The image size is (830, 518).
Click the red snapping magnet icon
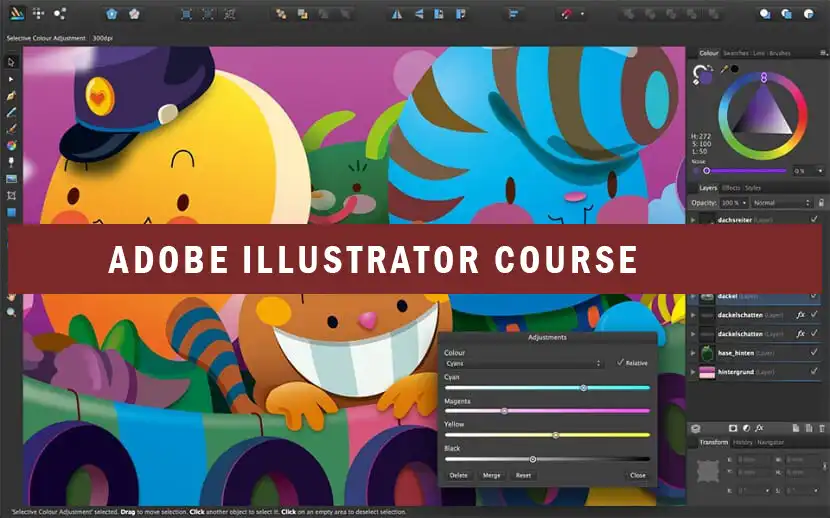point(567,14)
